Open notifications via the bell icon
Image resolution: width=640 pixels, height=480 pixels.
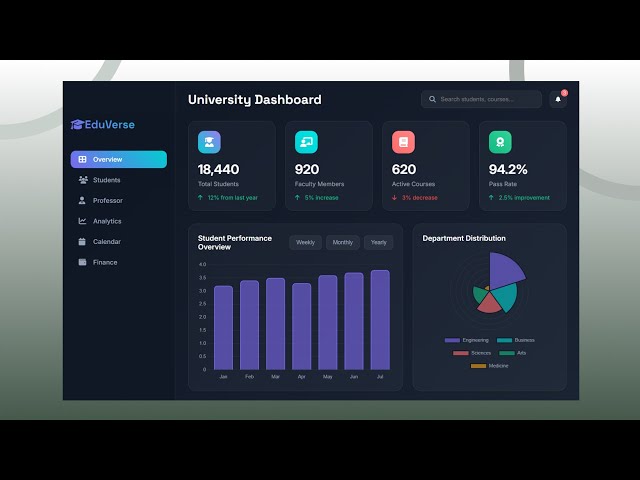tap(558, 99)
